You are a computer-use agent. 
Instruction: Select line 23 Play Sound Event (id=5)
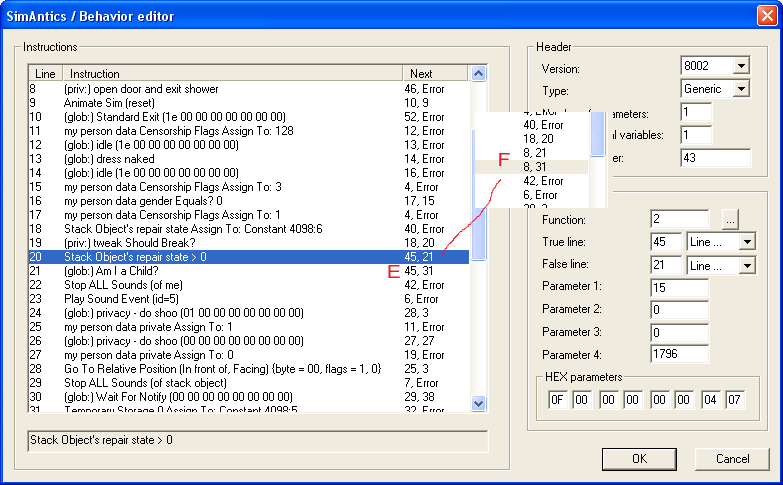click(x=249, y=299)
